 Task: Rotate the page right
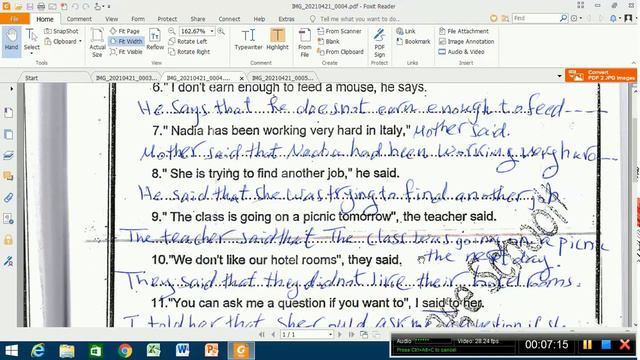click(x=189, y=52)
